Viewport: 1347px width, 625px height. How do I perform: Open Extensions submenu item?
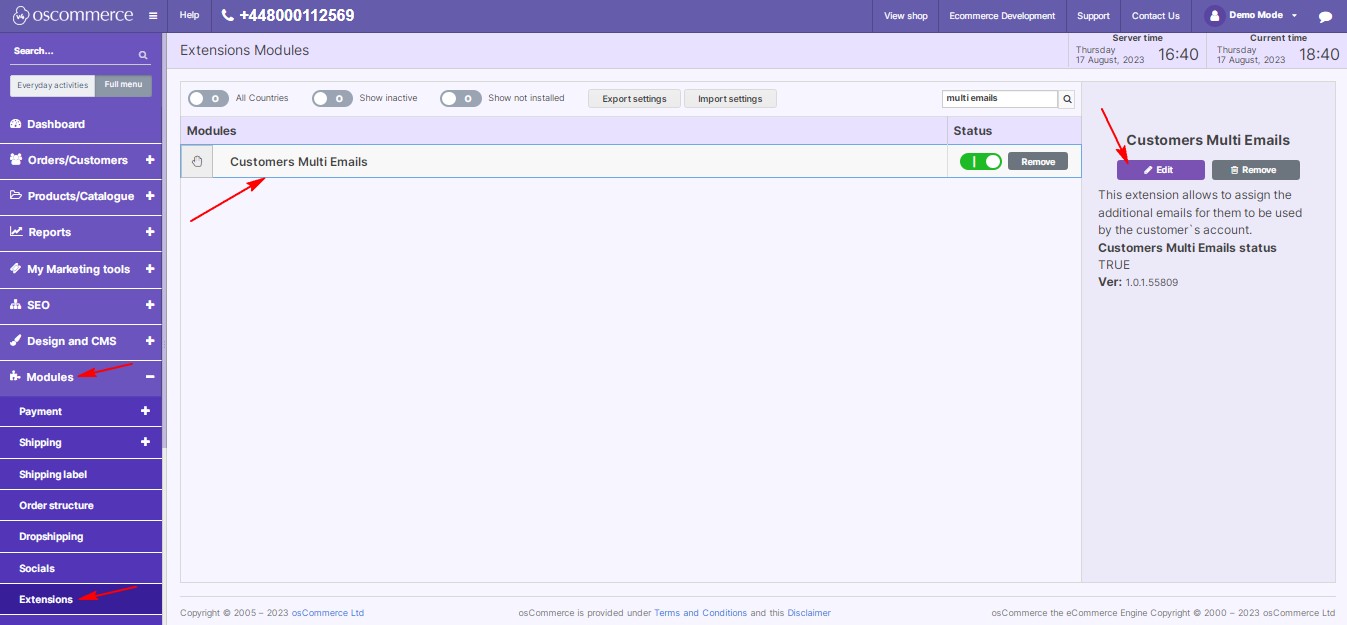point(81,599)
